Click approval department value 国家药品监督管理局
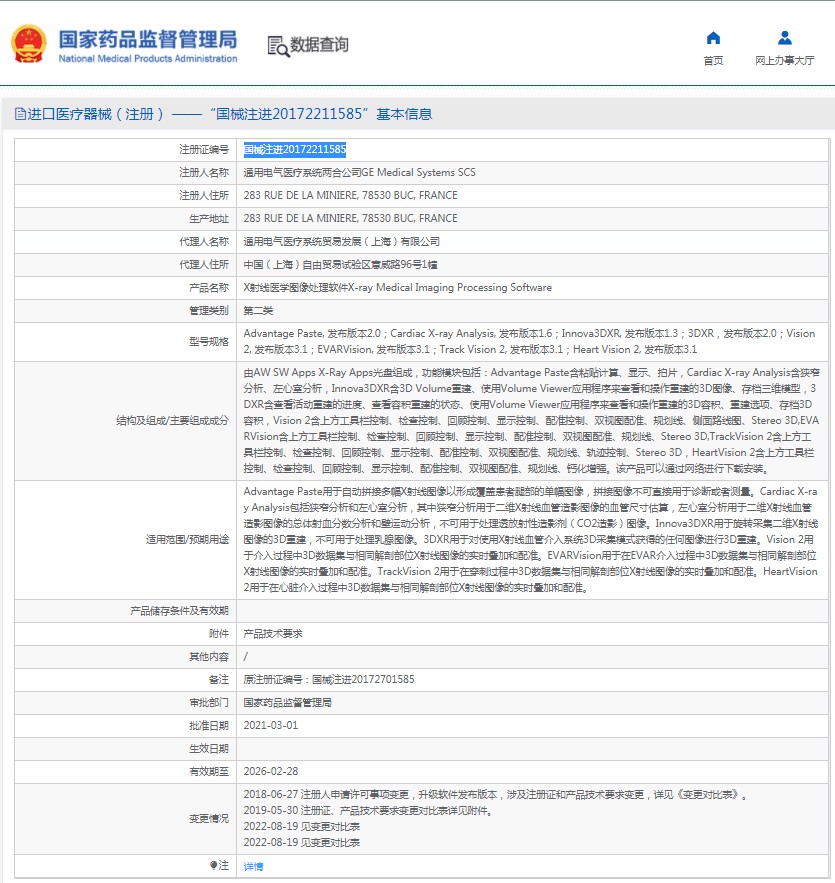The width and height of the screenshot is (835, 883). (x=287, y=702)
